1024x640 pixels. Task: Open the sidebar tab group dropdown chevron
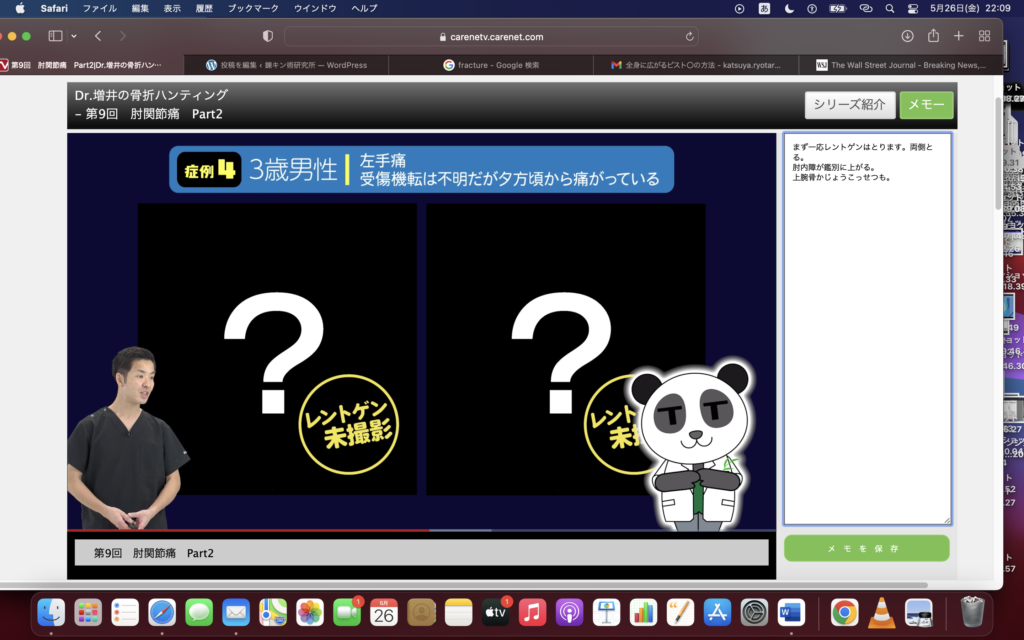(74, 36)
